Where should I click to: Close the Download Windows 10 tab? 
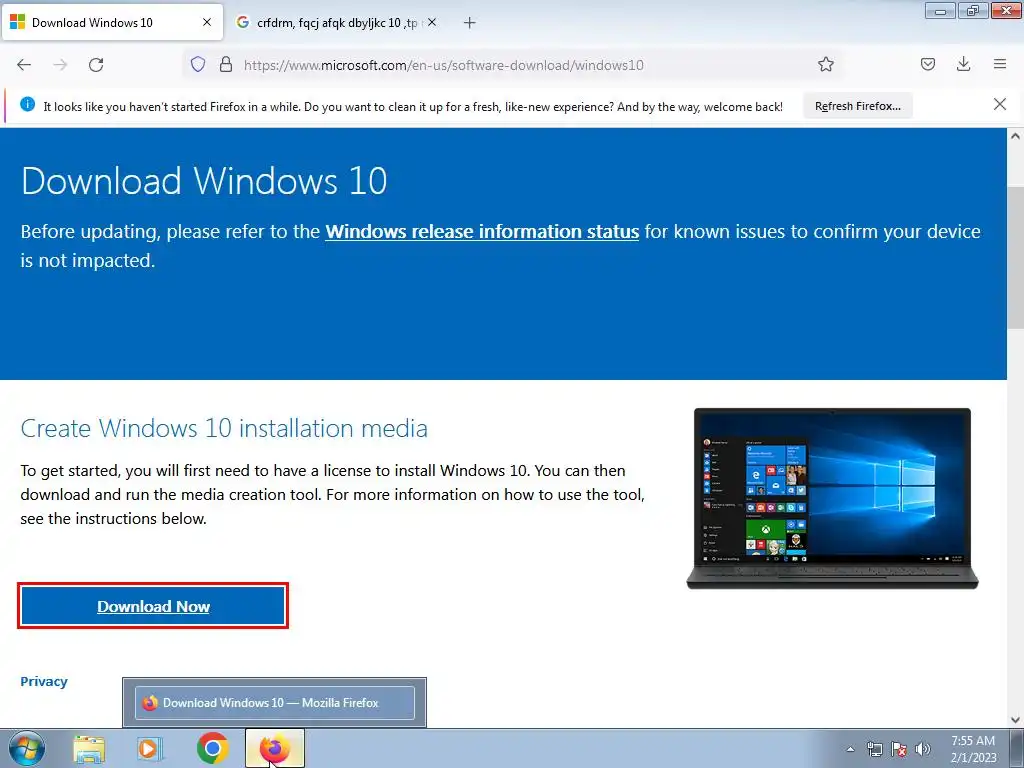point(207,22)
